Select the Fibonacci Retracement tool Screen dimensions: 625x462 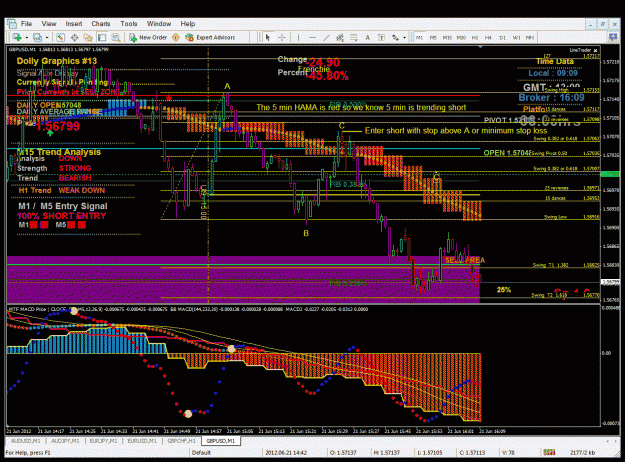tap(354, 37)
